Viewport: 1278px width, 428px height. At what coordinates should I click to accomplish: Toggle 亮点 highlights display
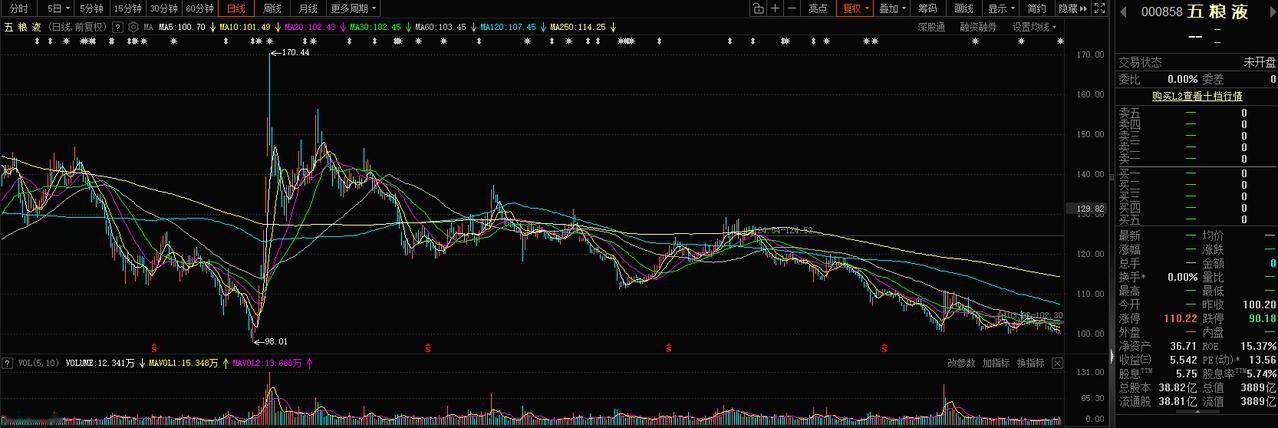[x=818, y=8]
